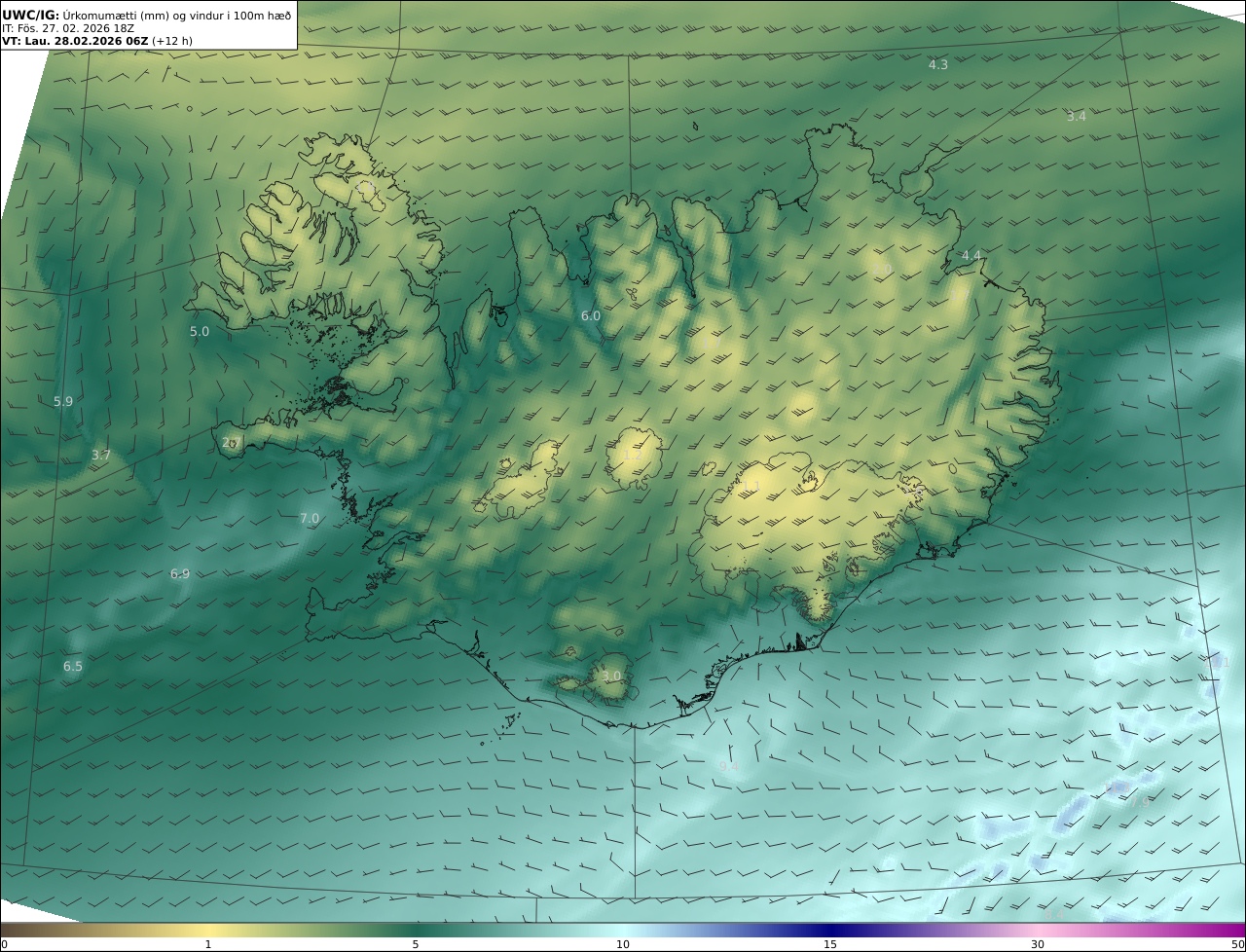Click the 3.4 value label on the map
This screenshot has height=952, width=1246.
pos(1076,116)
